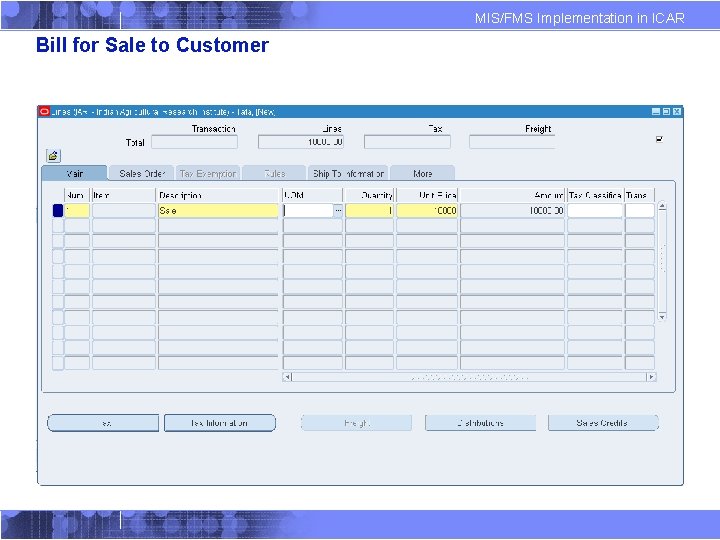Click the vertical scrollbar up arrow
This screenshot has width=720, height=540.
click(x=662, y=207)
